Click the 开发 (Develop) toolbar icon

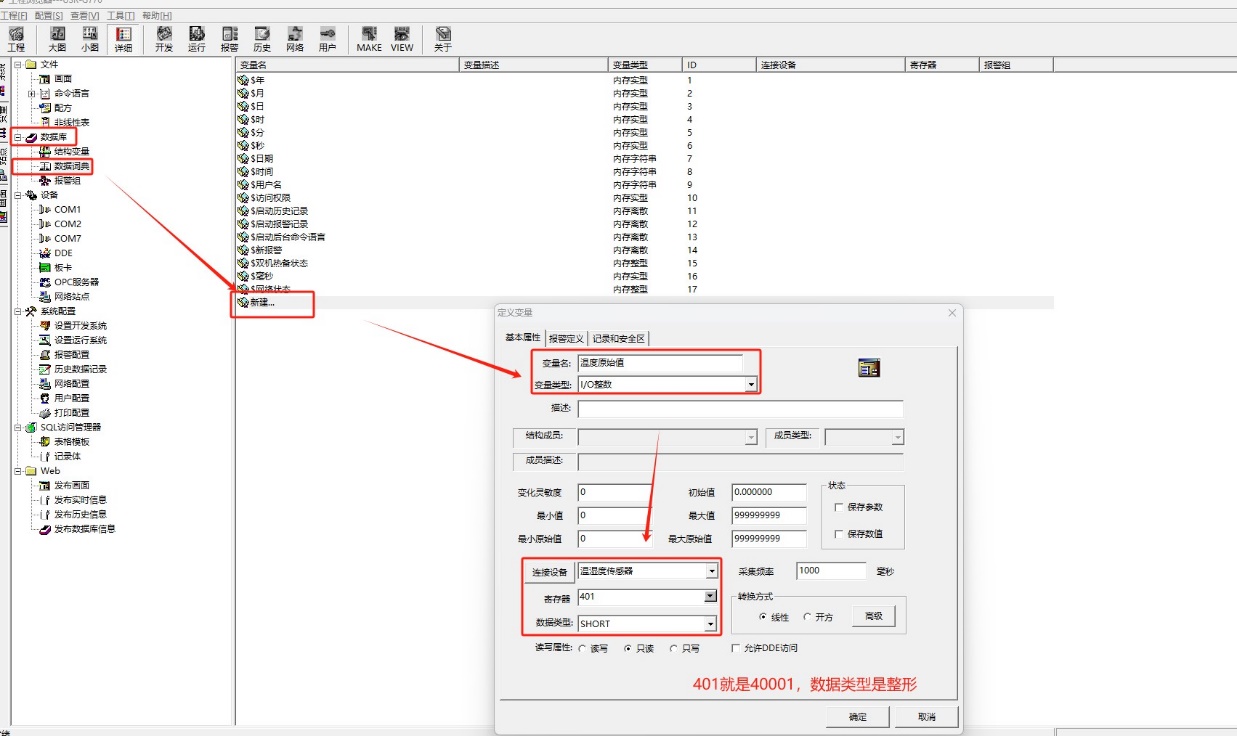tap(164, 39)
